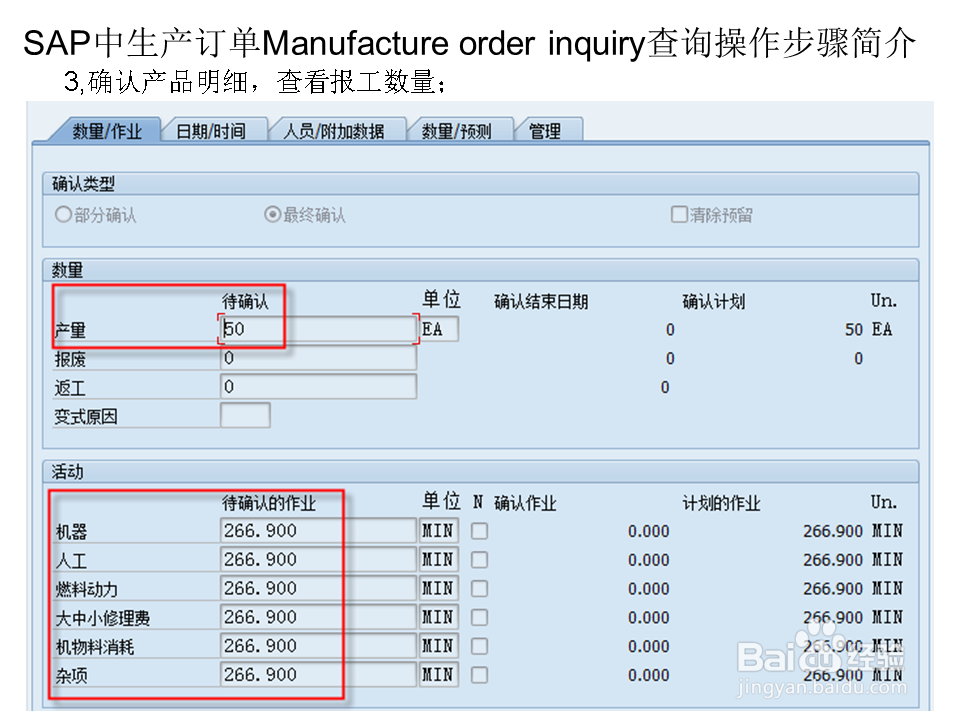Select the 最终确认 radio button

272,214
